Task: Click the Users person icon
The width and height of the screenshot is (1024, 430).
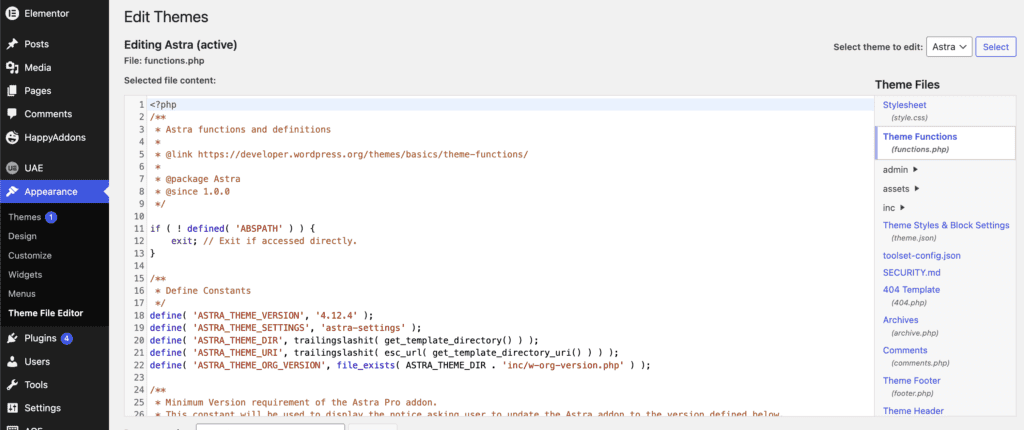Action: 12,361
